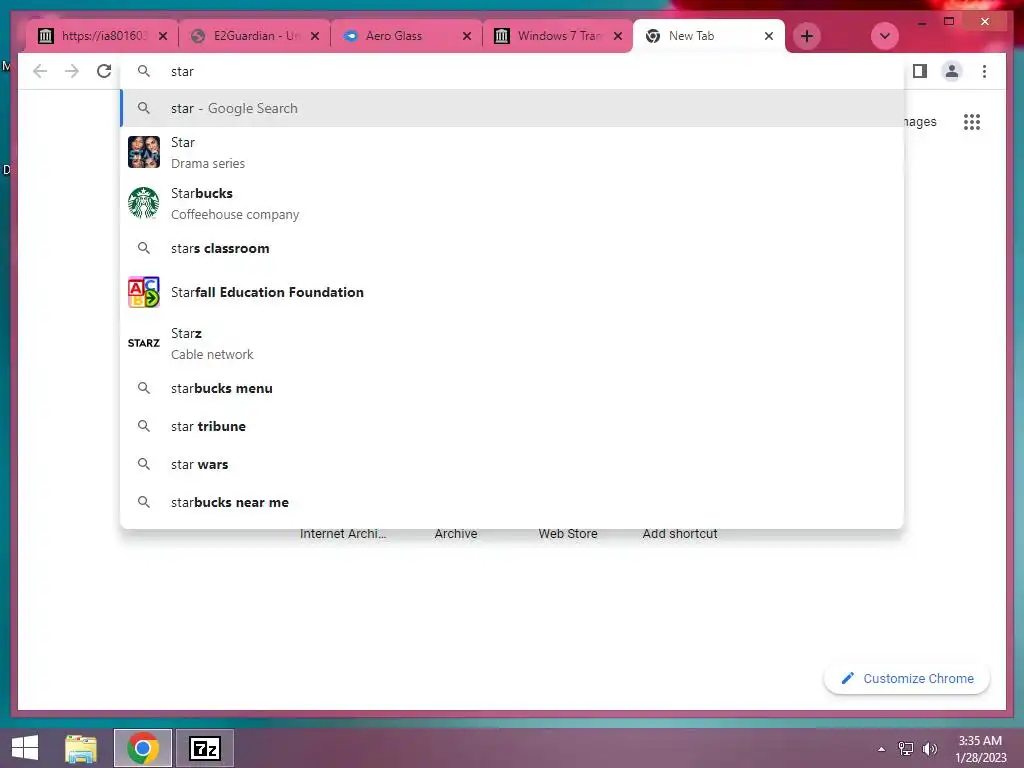Select the 'stars classroom' suggestion
This screenshot has width=1024, height=768.
pos(513,248)
